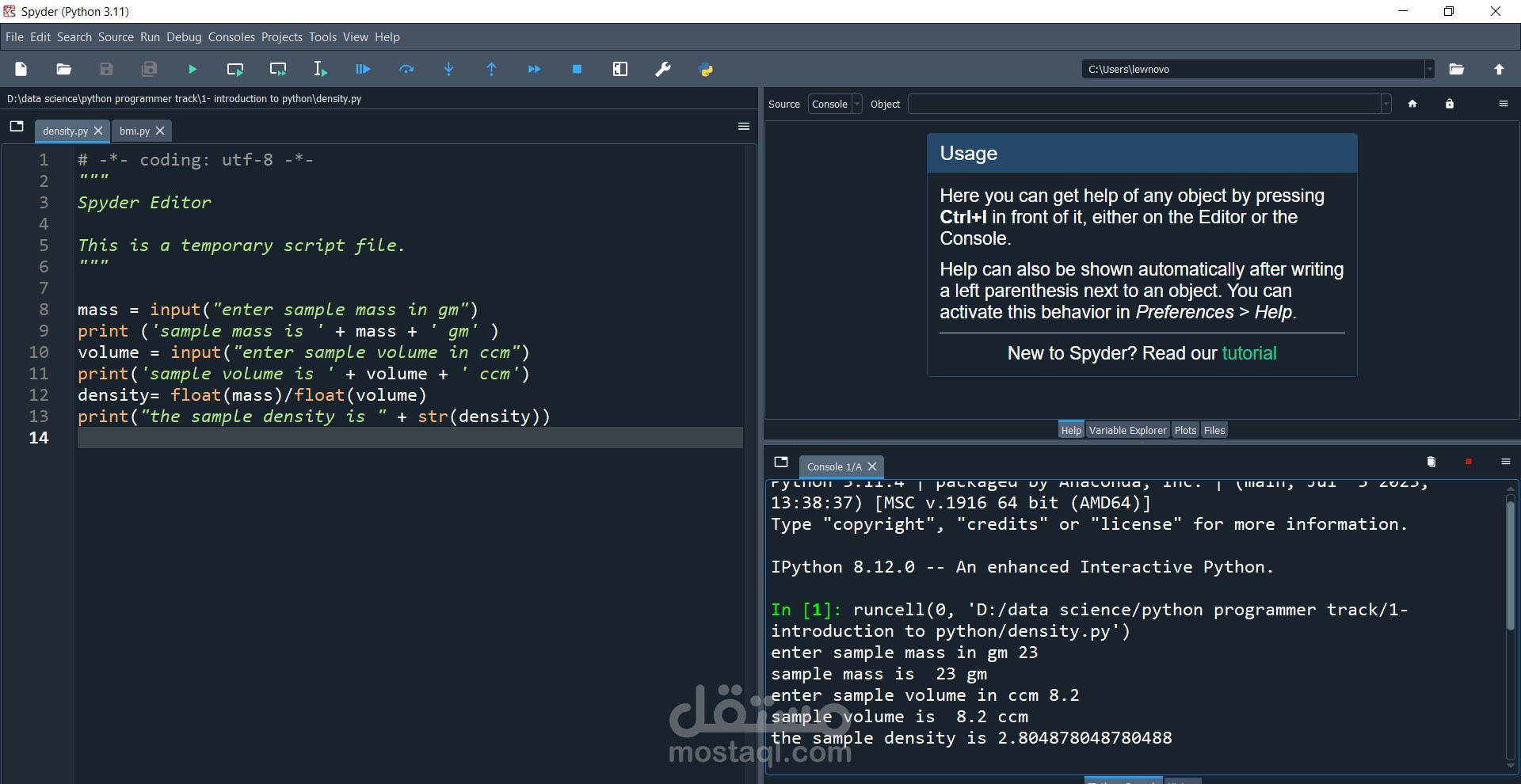This screenshot has width=1521, height=784.
Task: Toggle the Help pane lock icon
Action: [1450, 104]
